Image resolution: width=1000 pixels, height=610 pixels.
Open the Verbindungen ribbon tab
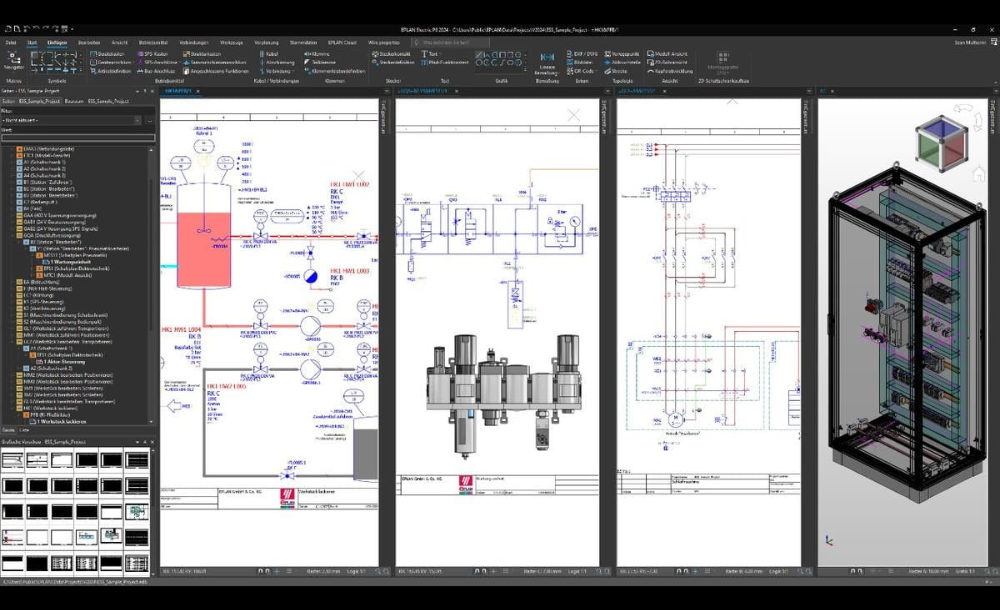tap(194, 42)
